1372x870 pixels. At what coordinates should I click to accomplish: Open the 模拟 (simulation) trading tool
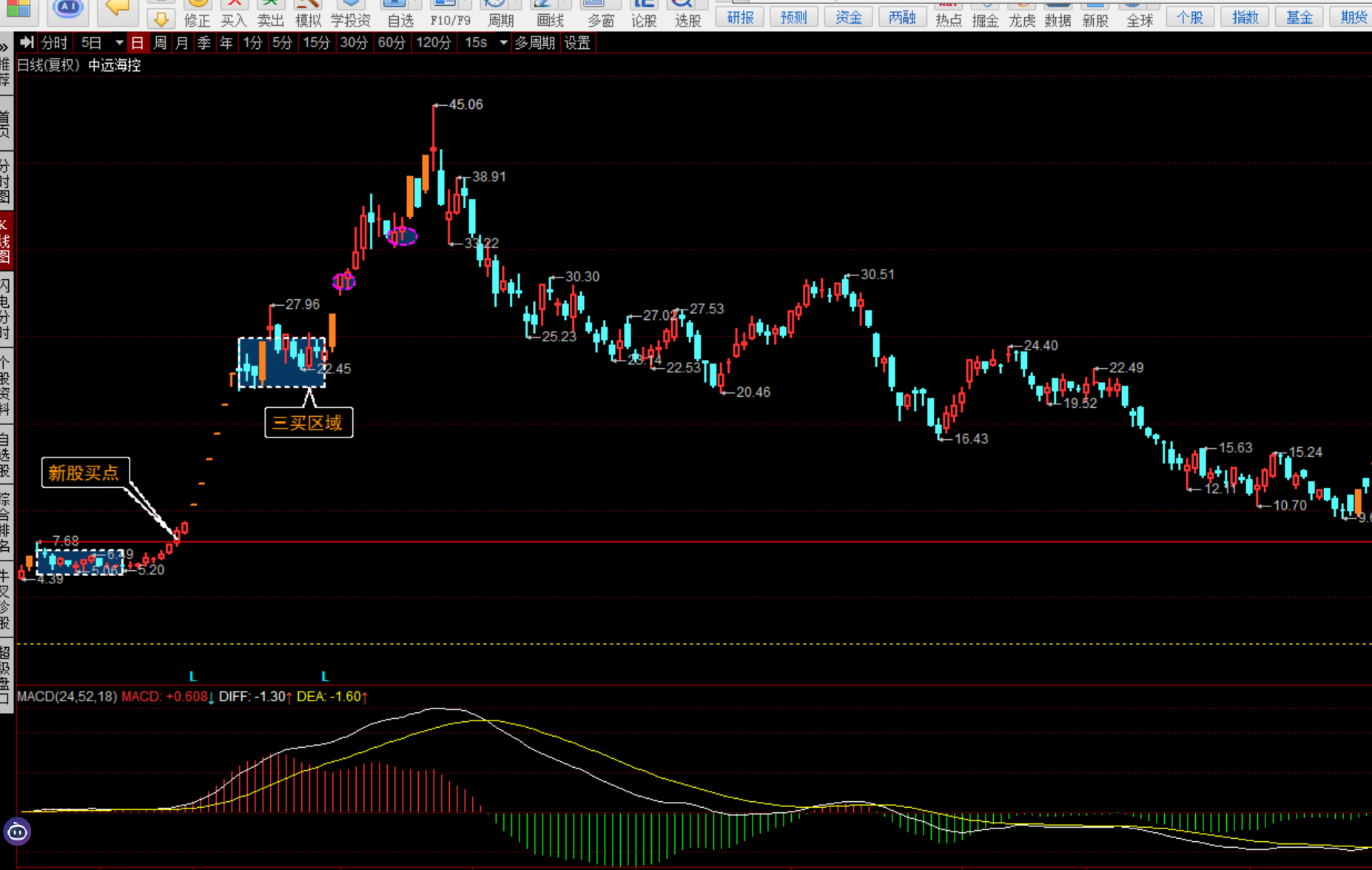308,14
